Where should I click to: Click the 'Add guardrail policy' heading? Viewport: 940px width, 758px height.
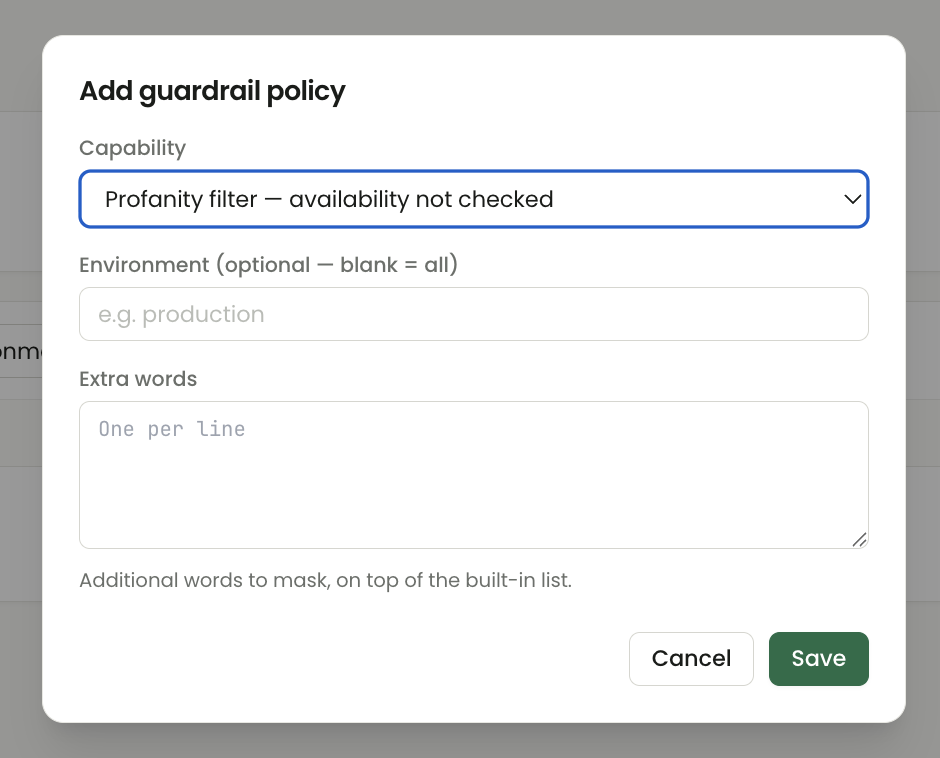pos(212,91)
